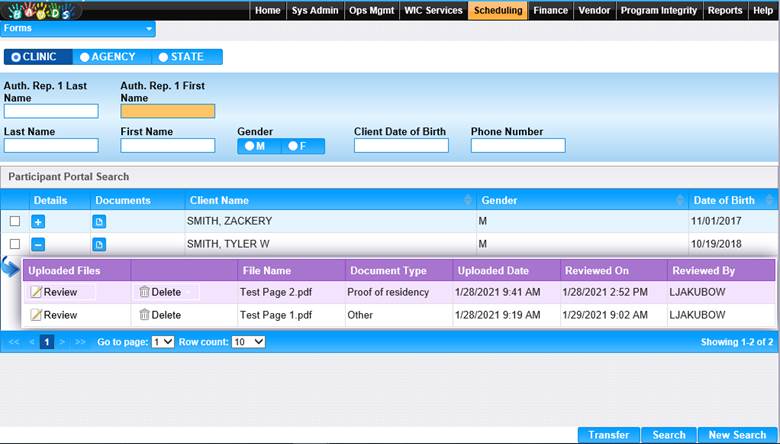780x444 pixels.
Task: Click SMITH, TYLER W client name
Action: coord(228,244)
